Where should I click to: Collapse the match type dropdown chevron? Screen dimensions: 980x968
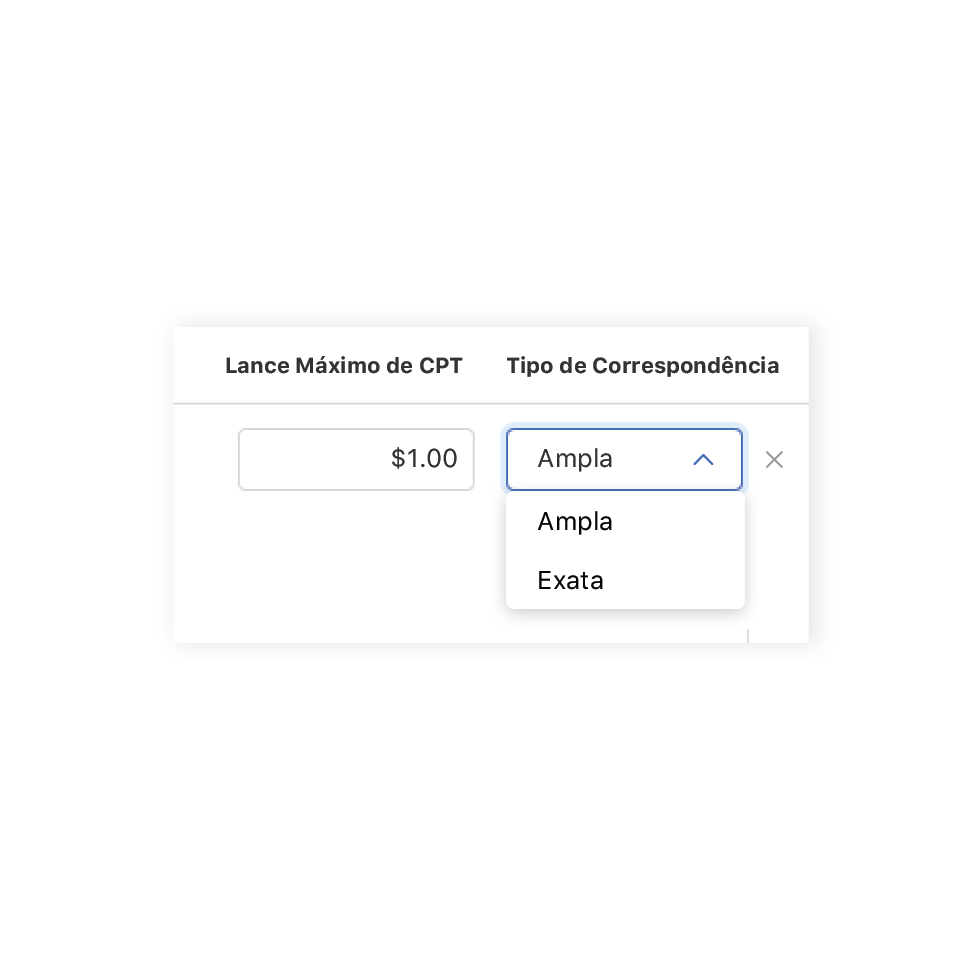pos(703,460)
